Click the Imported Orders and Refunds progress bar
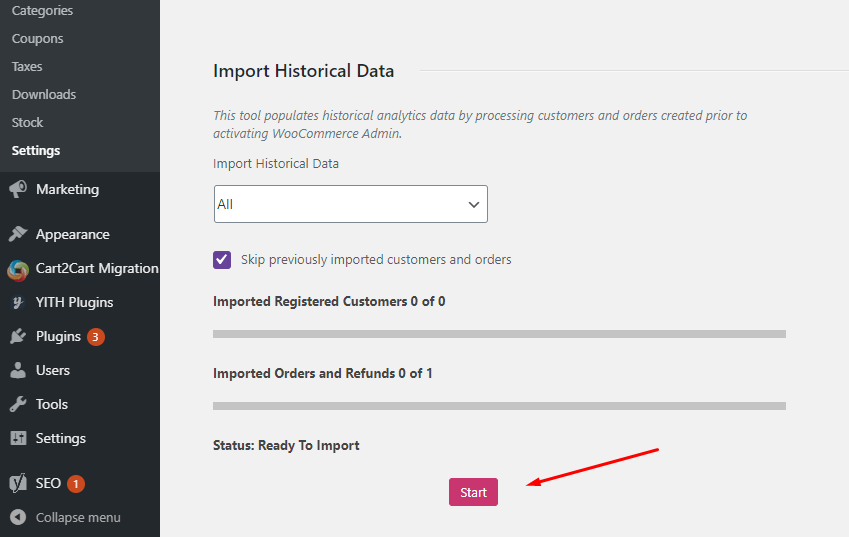 tap(499, 406)
